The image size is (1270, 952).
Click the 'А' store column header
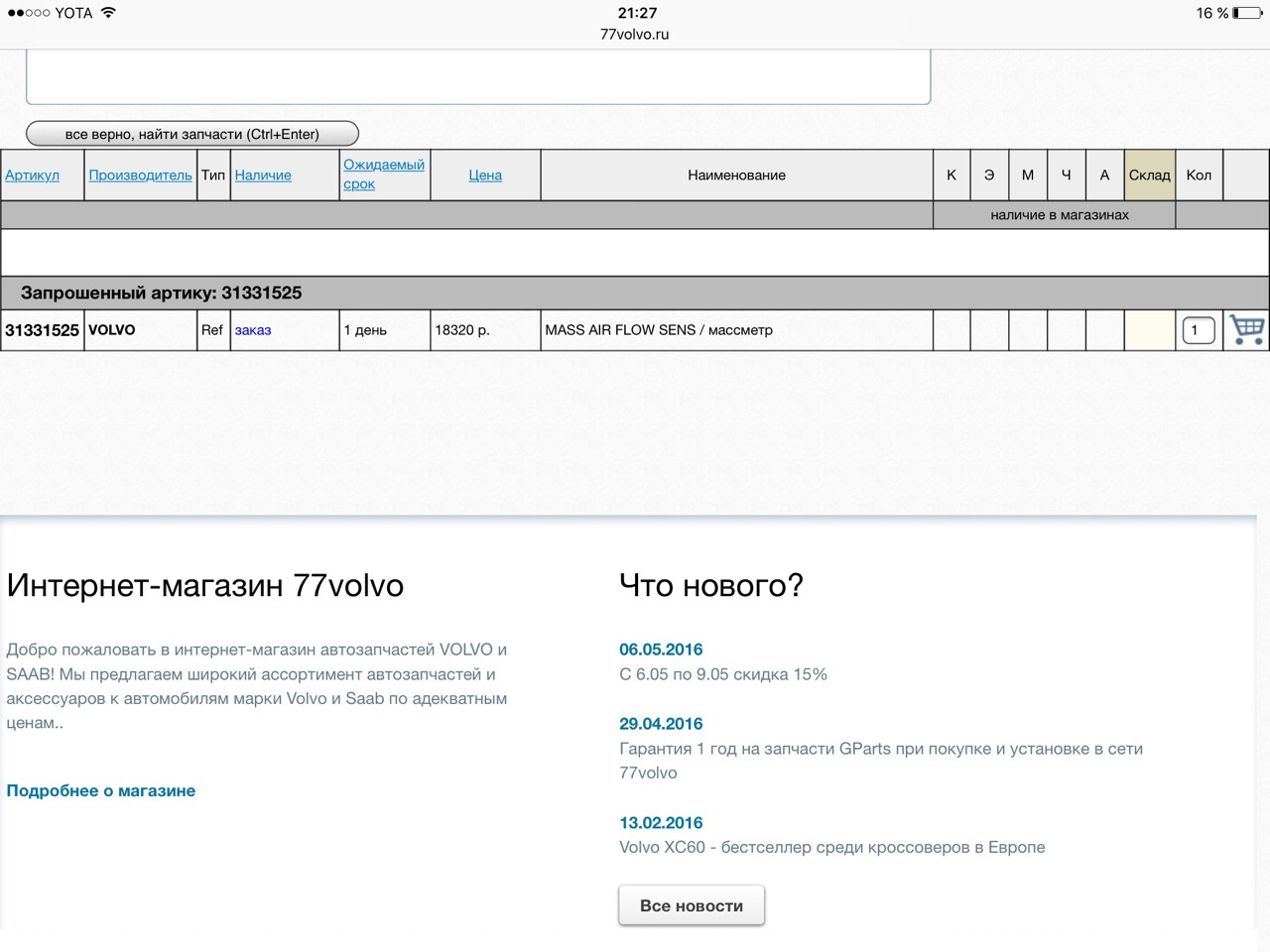(1104, 175)
